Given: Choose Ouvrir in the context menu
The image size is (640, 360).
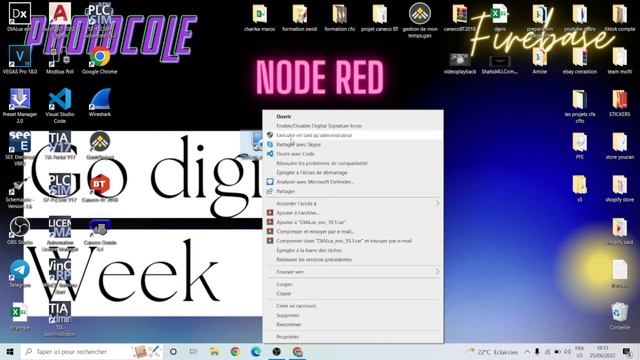Looking at the screenshot, I should pos(353,116).
